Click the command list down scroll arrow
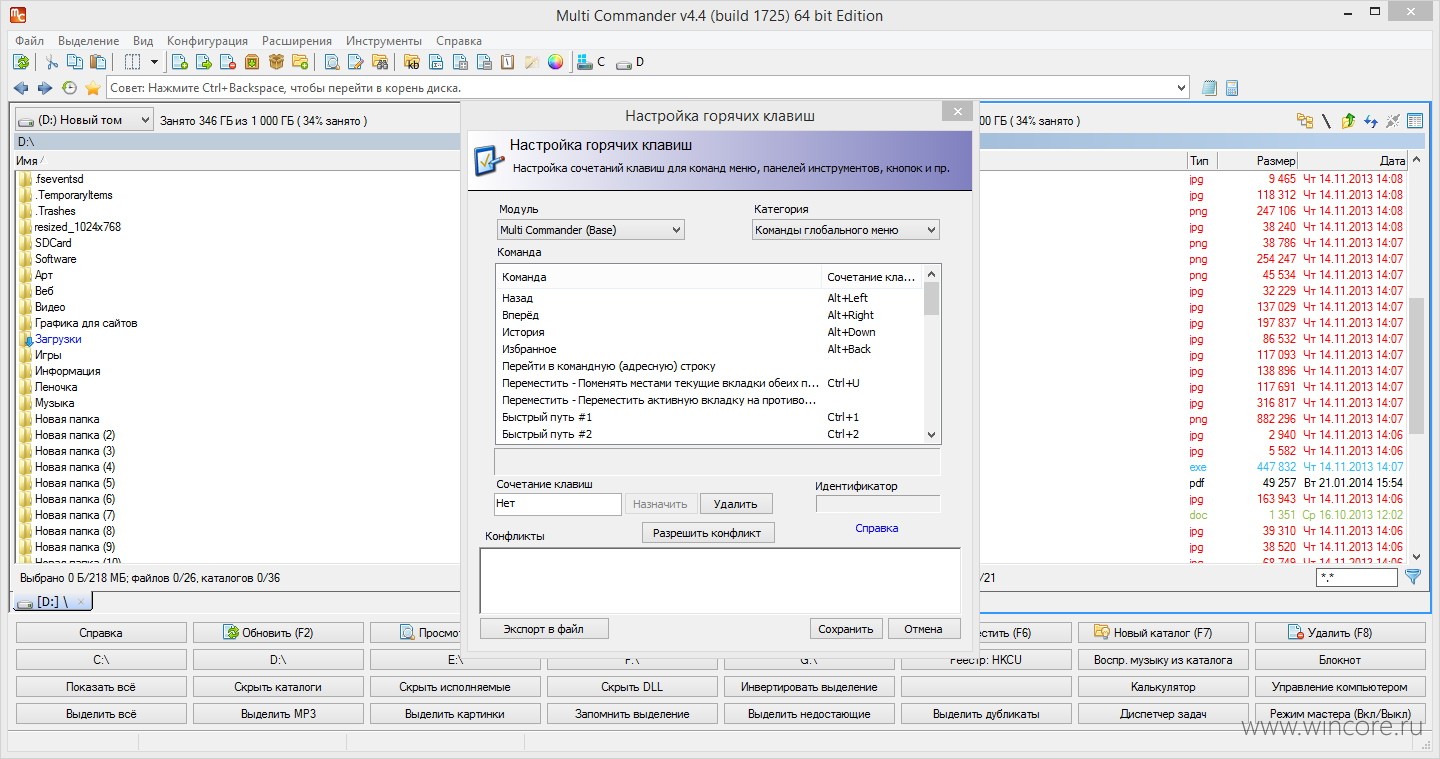Screen dimensions: 1440x759 [x=931, y=435]
